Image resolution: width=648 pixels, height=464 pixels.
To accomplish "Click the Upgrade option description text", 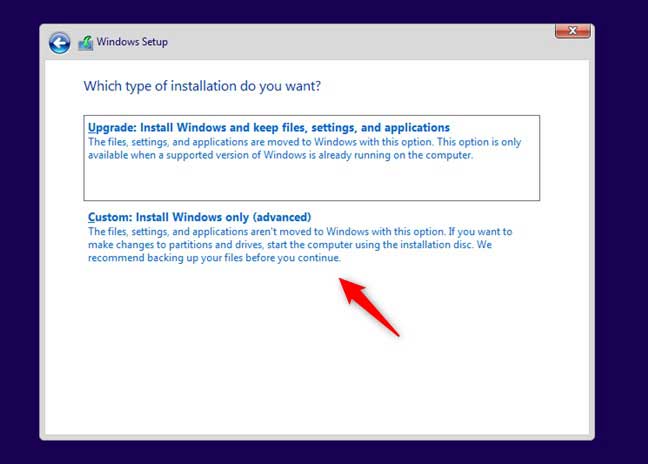I will (305, 148).
